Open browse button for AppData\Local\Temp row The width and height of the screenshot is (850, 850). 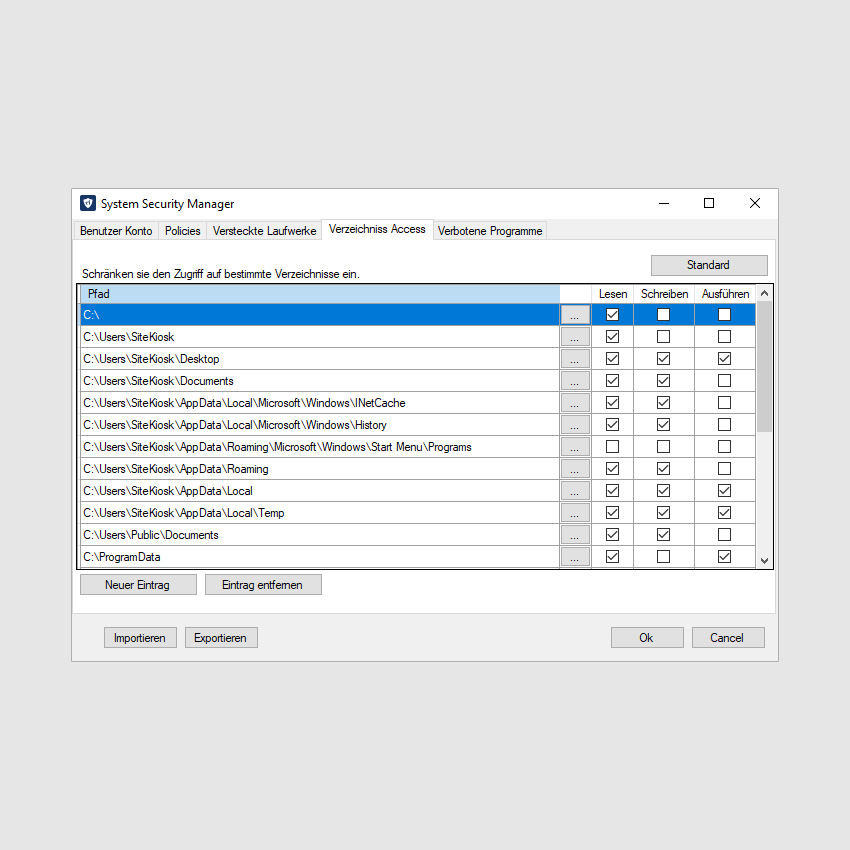(575, 513)
